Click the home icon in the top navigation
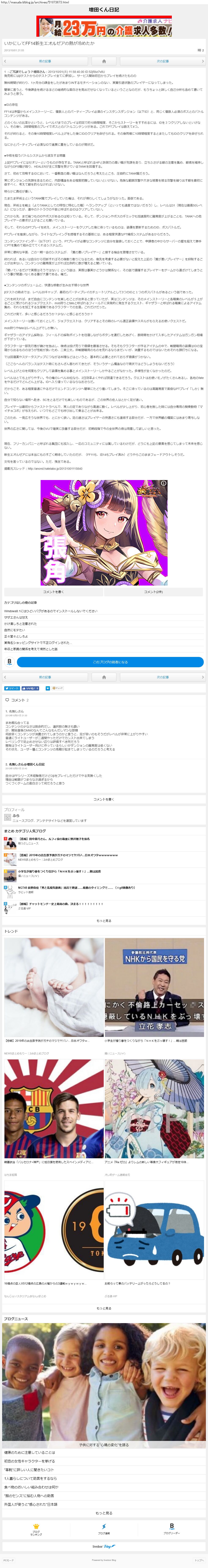 [x=104, y=61]
